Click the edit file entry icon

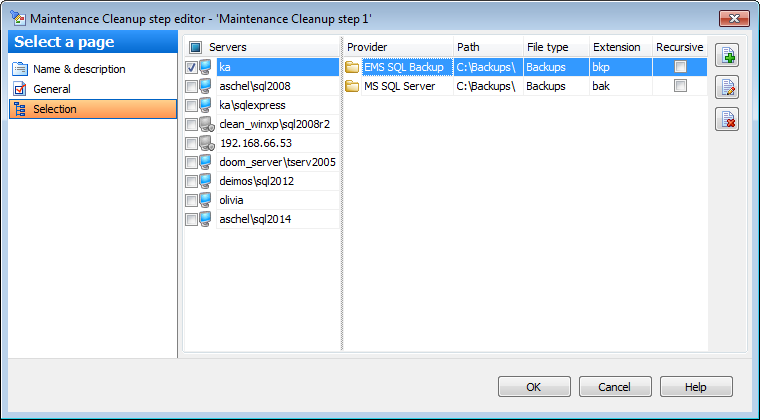[x=727, y=88]
